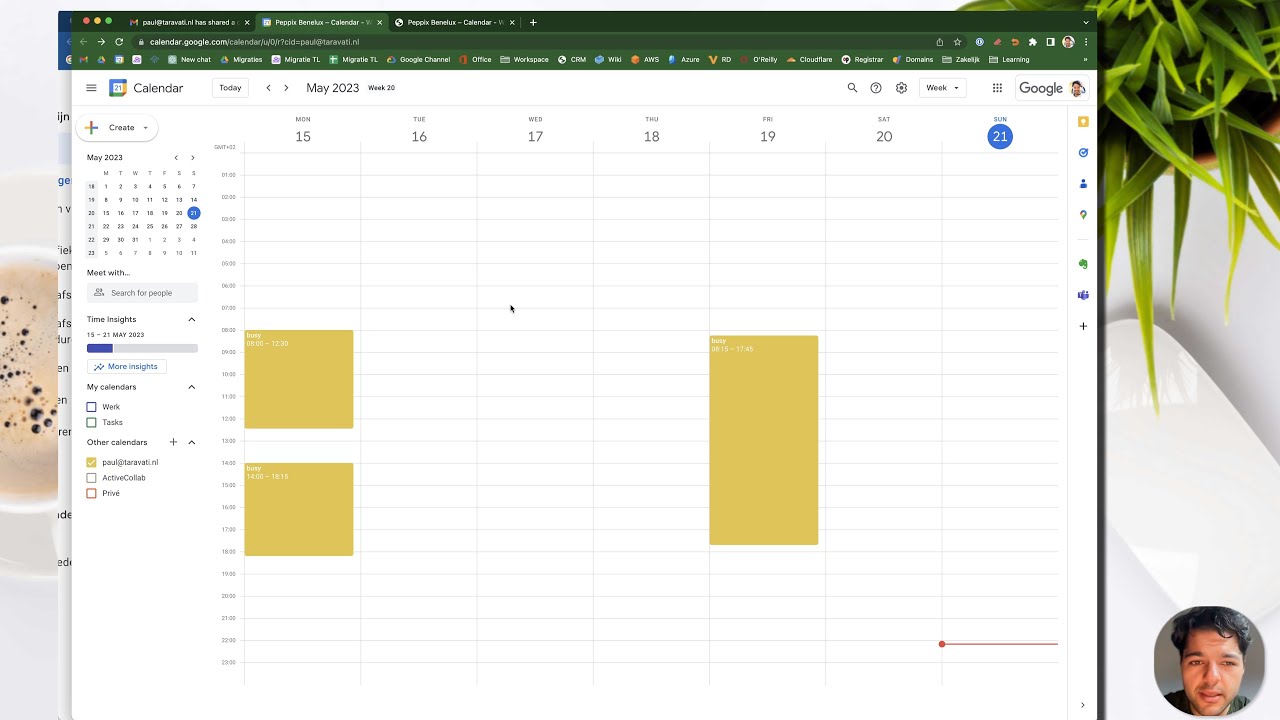Toggle the Tasks calendar checkbox
Viewport: 1280px width, 720px height.
coord(92,422)
